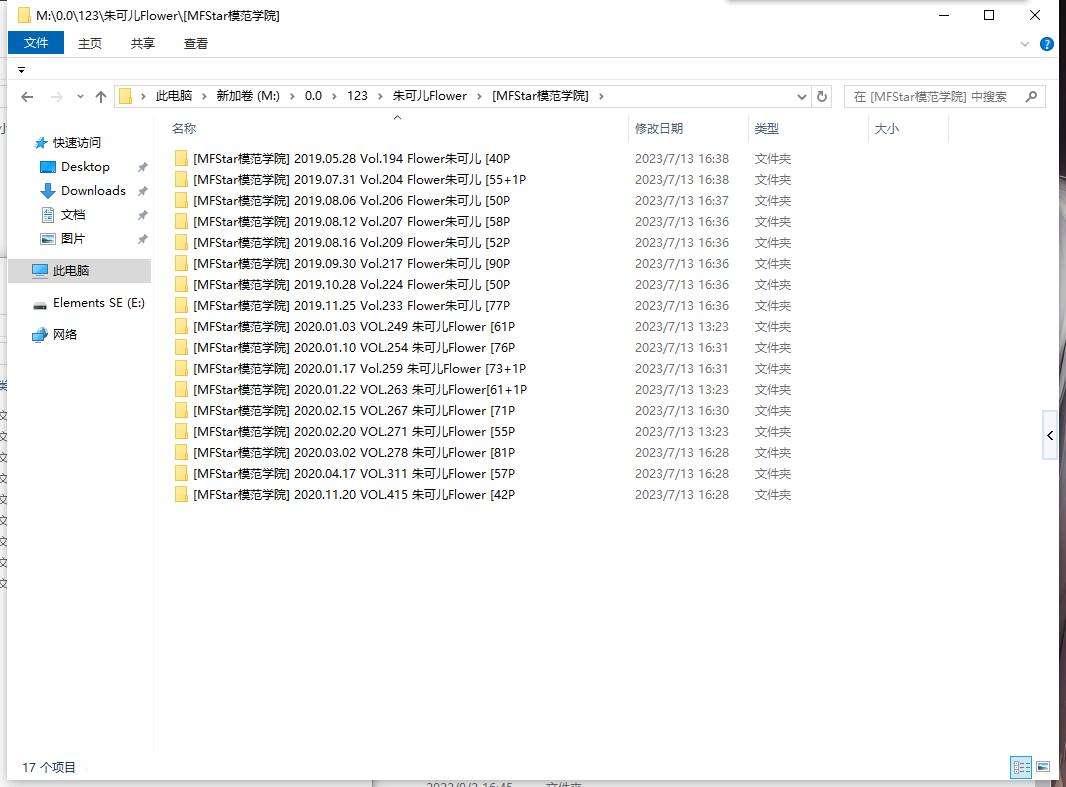Expand the chevron after 新加卷 (M:) breadcrumb
The width and height of the screenshot is (1066, 787).
[292, 97]
